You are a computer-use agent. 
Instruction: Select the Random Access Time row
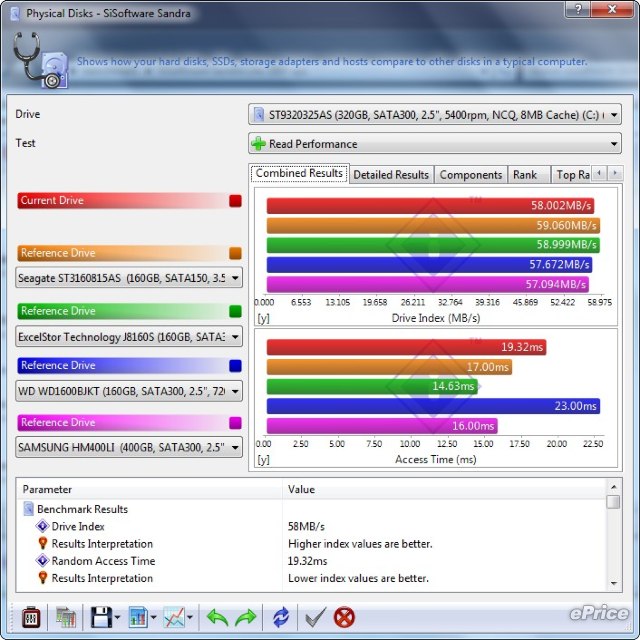coord(103,561)
